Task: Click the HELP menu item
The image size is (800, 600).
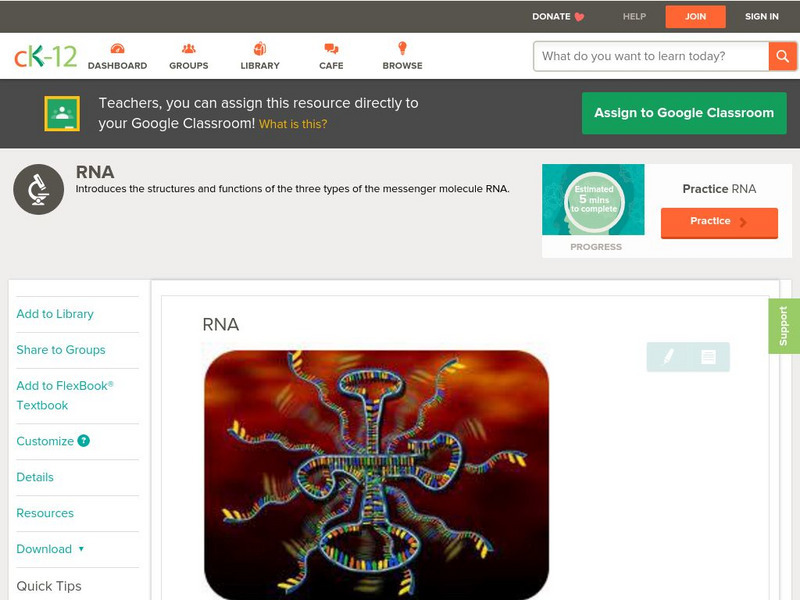Action: (634, 16)
